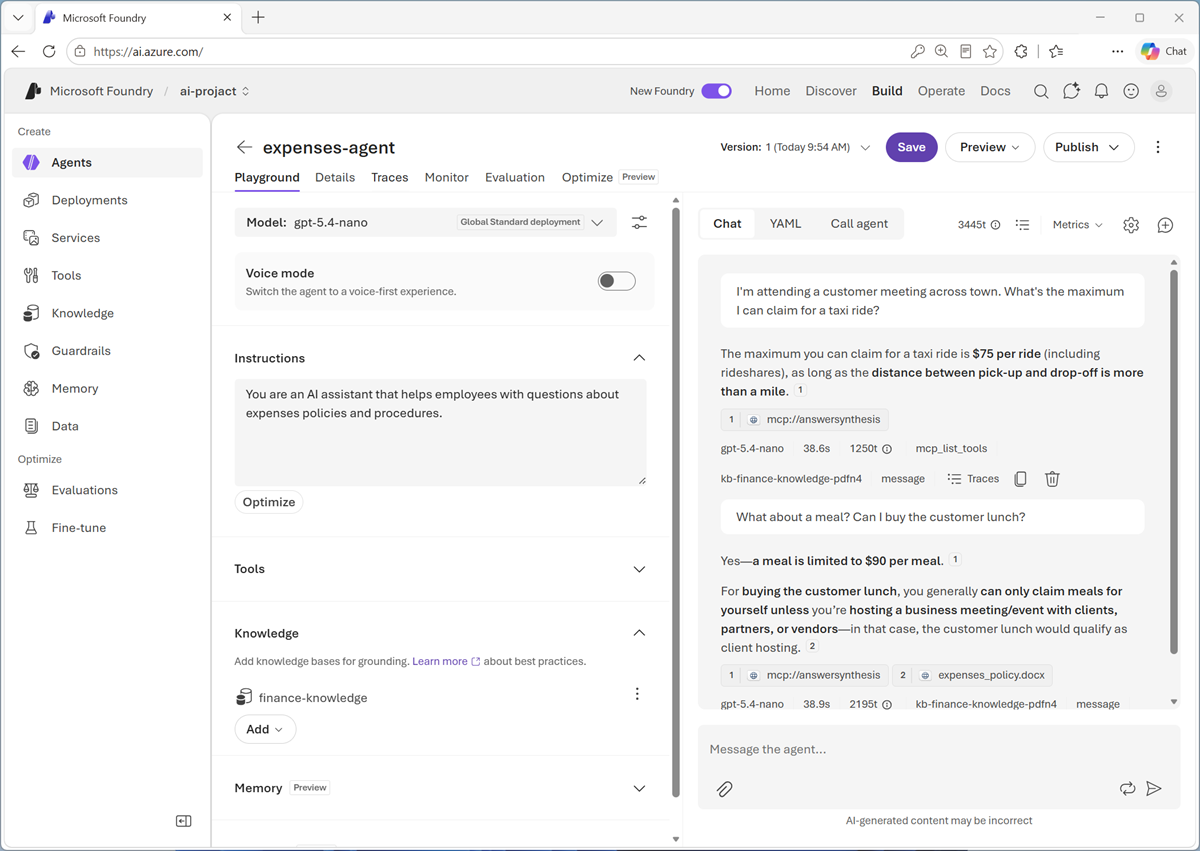
Task: Open the Version selector dropdown
Action: point(795,147)
